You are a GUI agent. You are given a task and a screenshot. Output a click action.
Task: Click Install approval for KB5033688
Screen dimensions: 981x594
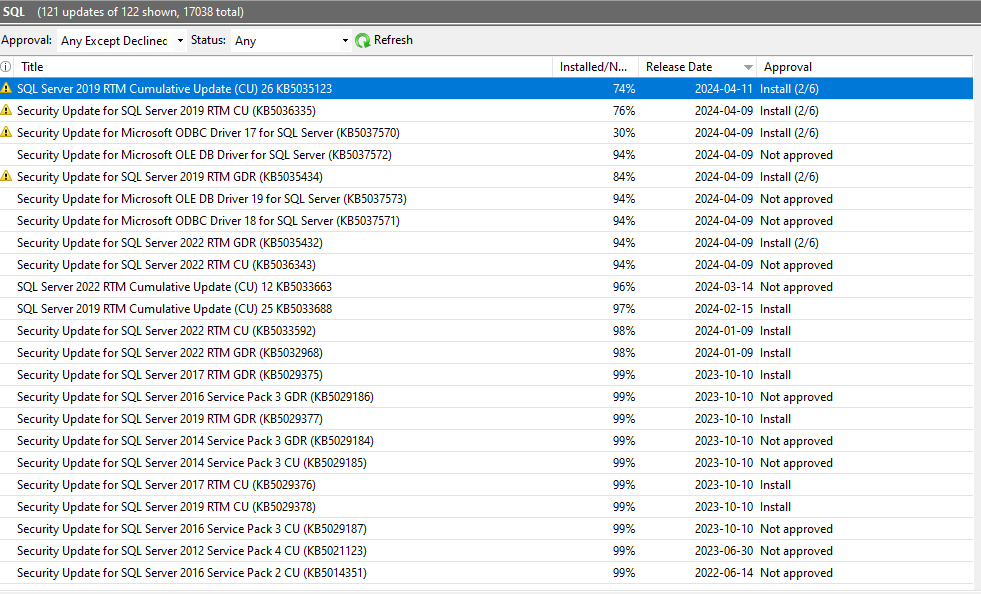pyautogui.click(x=775, y=309)
